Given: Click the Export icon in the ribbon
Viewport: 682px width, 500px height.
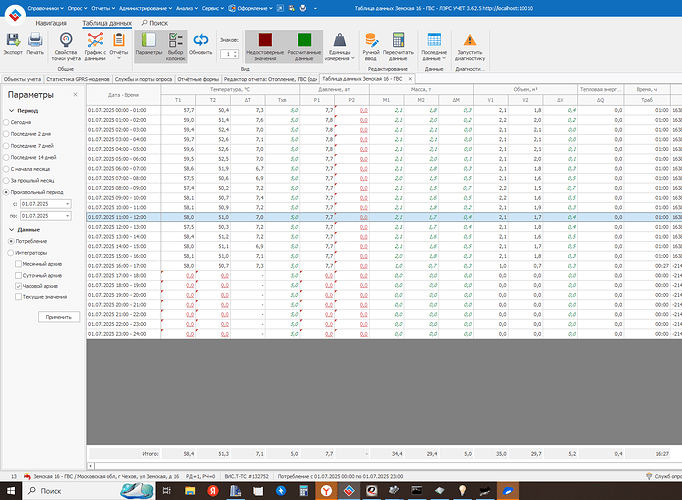Looking at the screenshot, I should pos(13,42).
